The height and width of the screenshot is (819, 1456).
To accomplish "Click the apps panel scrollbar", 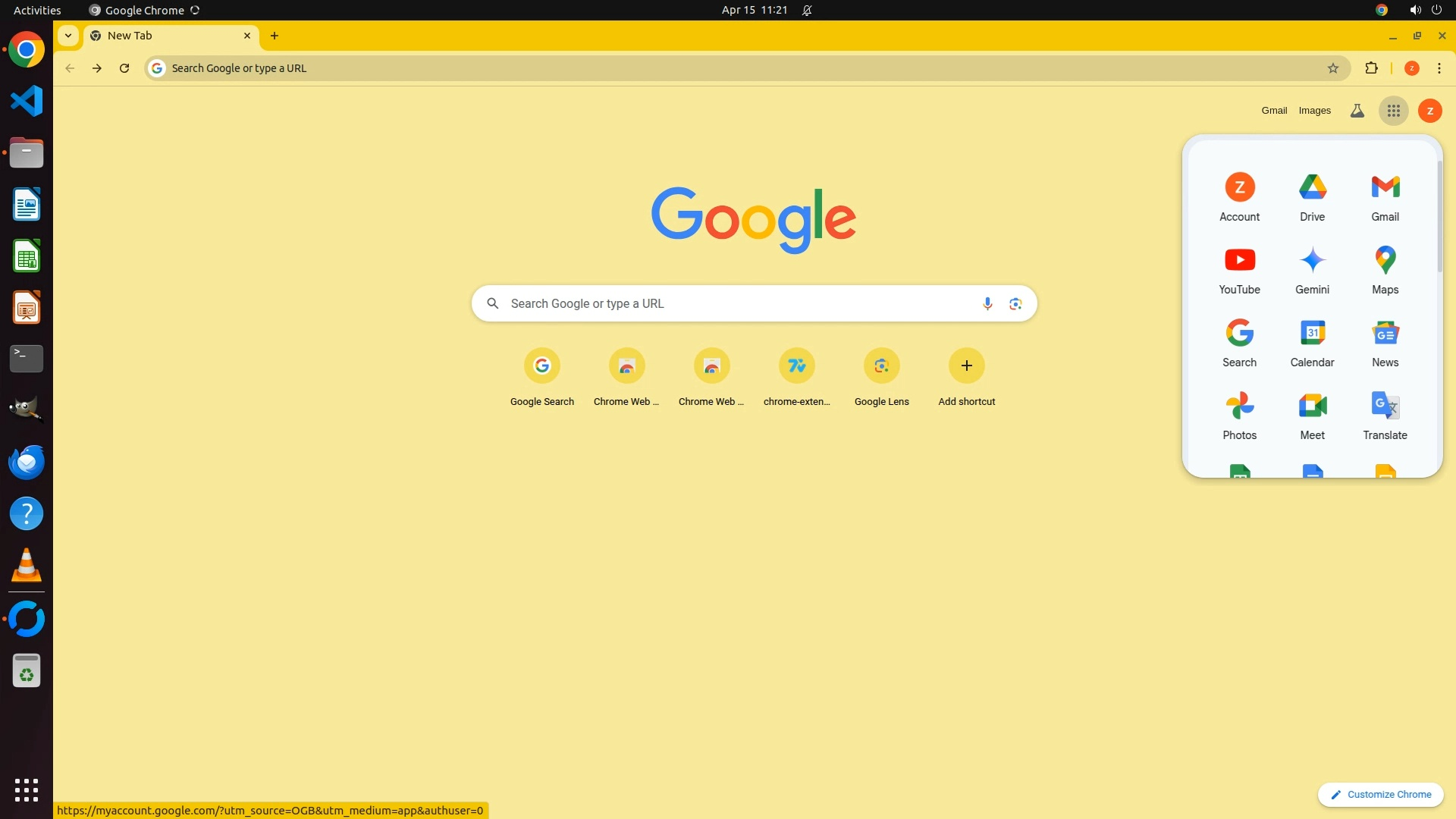I will [1439, 216].
